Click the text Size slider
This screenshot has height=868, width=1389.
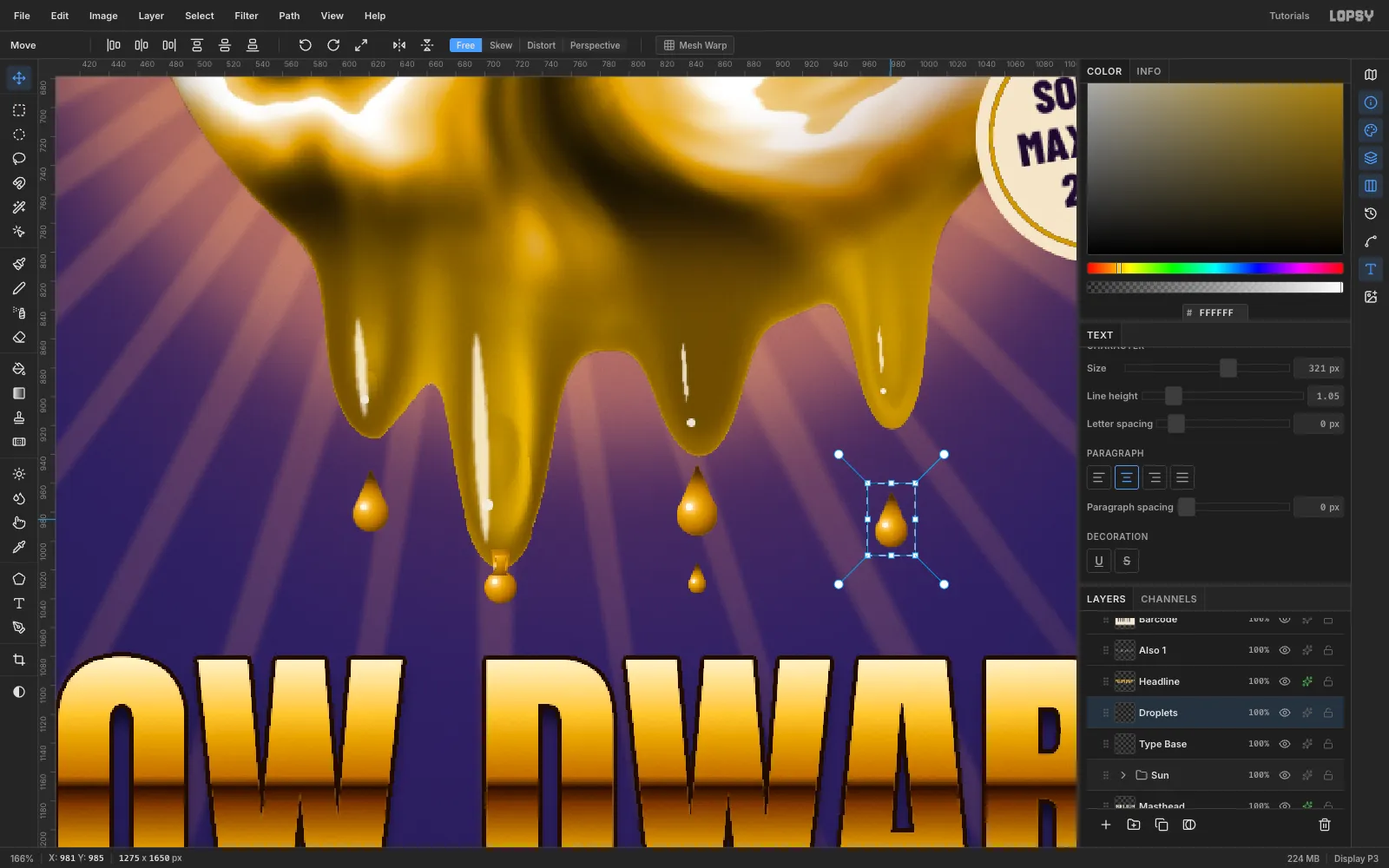1207,368
